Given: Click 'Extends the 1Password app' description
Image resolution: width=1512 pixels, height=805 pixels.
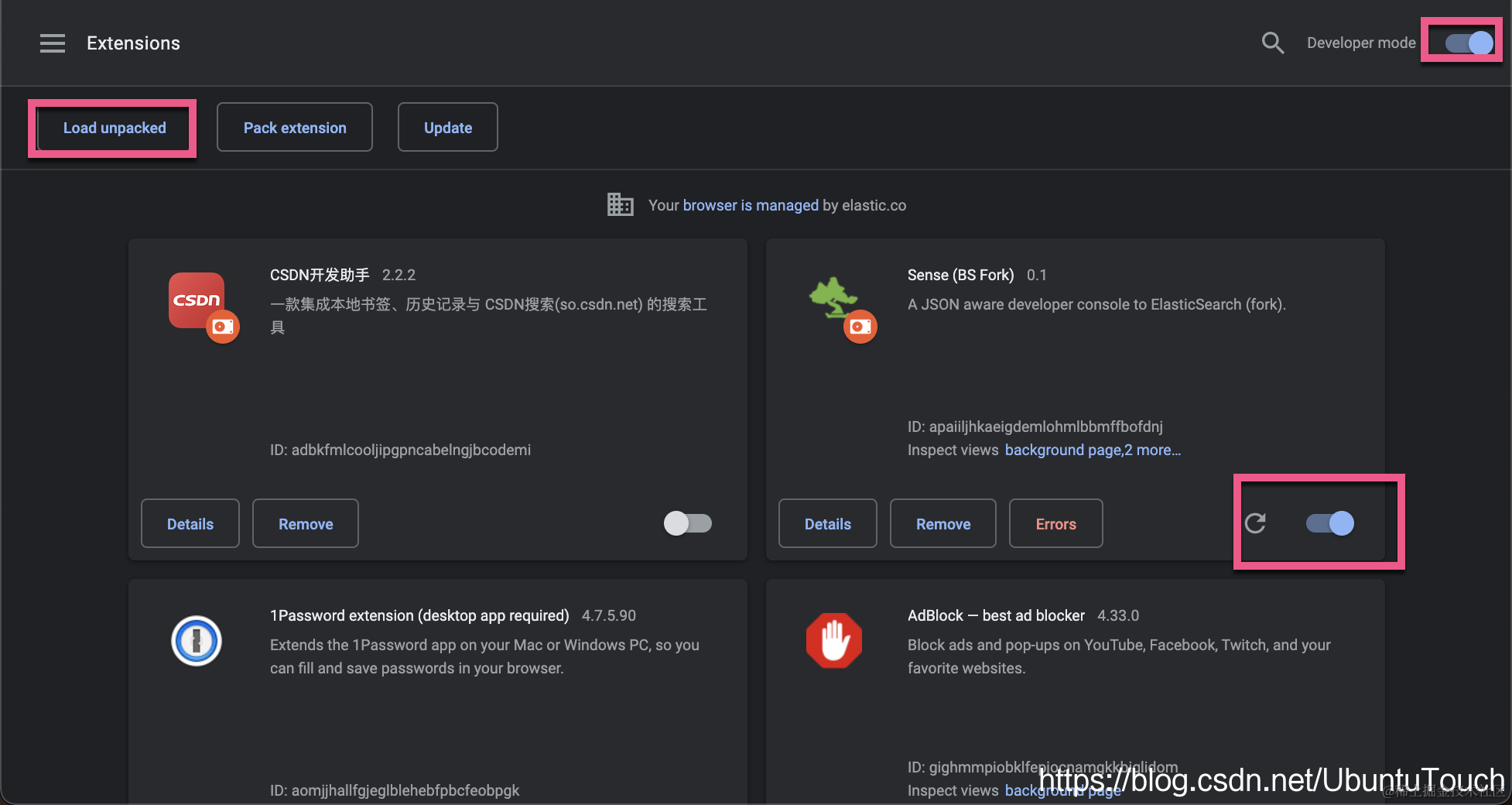Looking at the screenshot, I should point(484,656).
